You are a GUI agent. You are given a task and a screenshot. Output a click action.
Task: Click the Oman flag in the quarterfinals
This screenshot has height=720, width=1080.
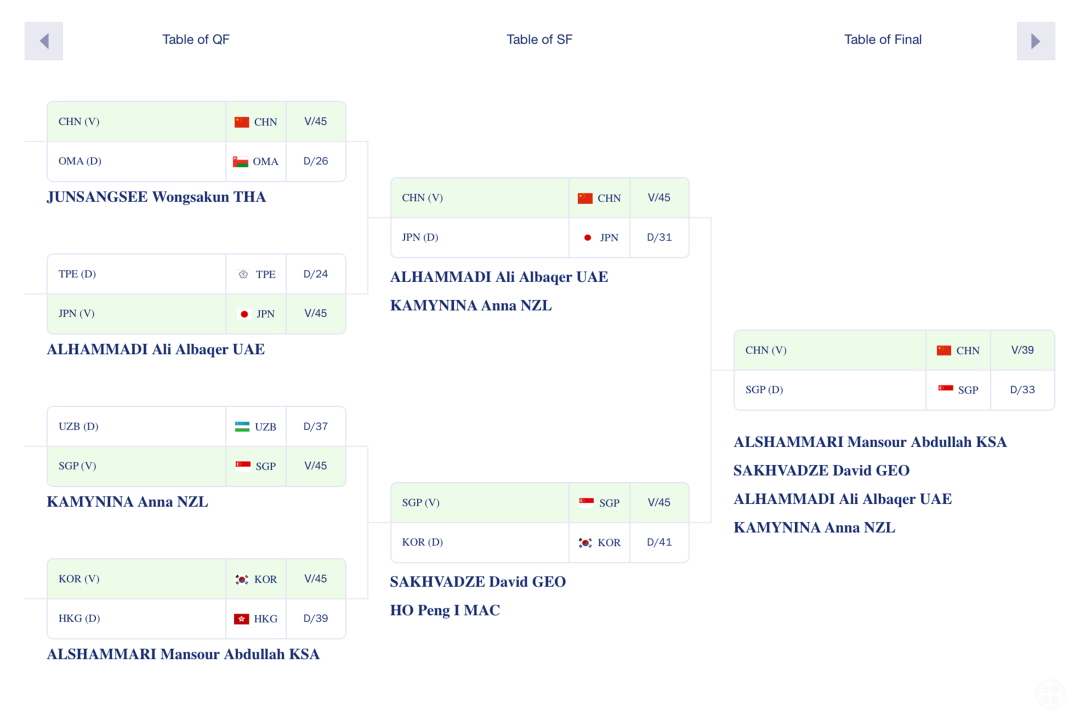point(241,161)
